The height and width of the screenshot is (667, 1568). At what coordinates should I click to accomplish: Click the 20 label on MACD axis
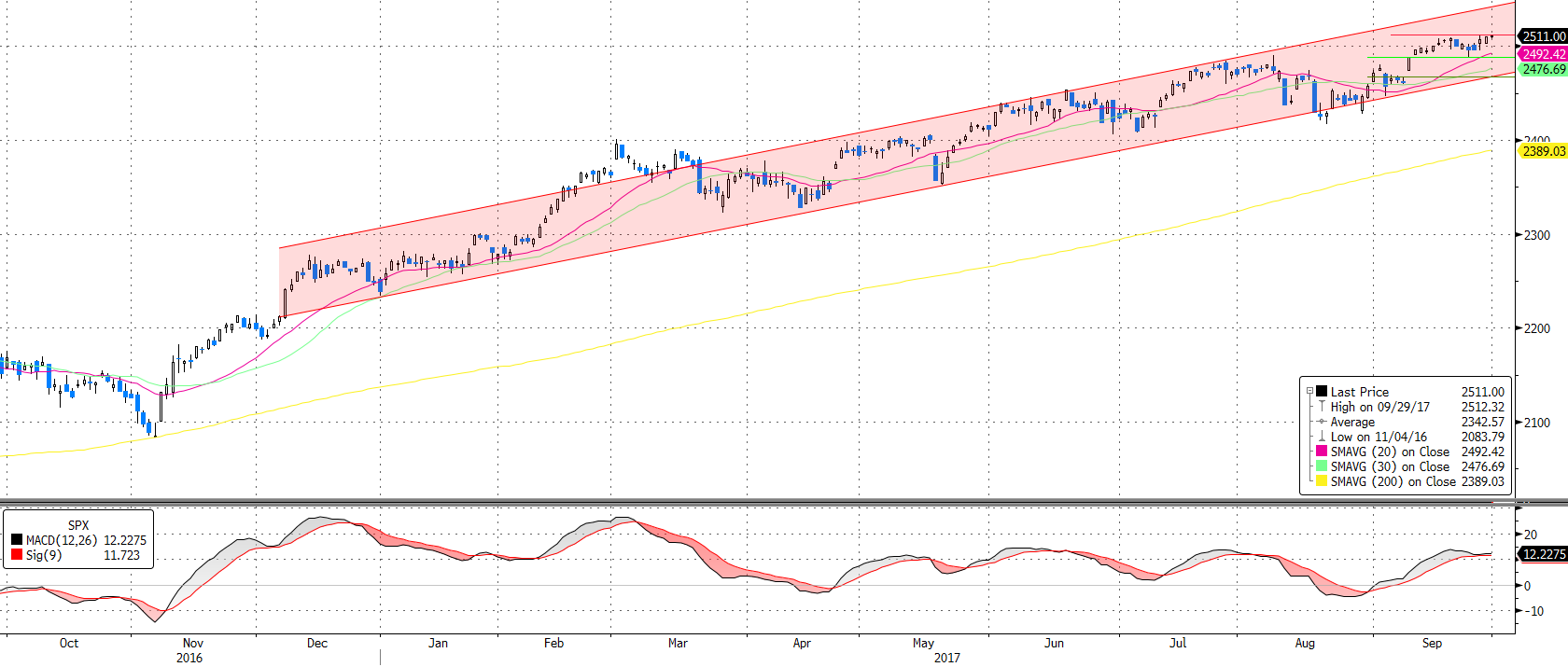point(1531,535)
